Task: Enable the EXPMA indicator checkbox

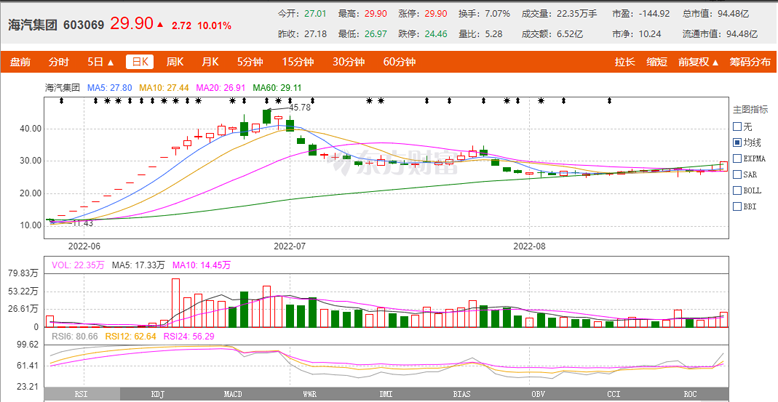Action: [738, 158]
